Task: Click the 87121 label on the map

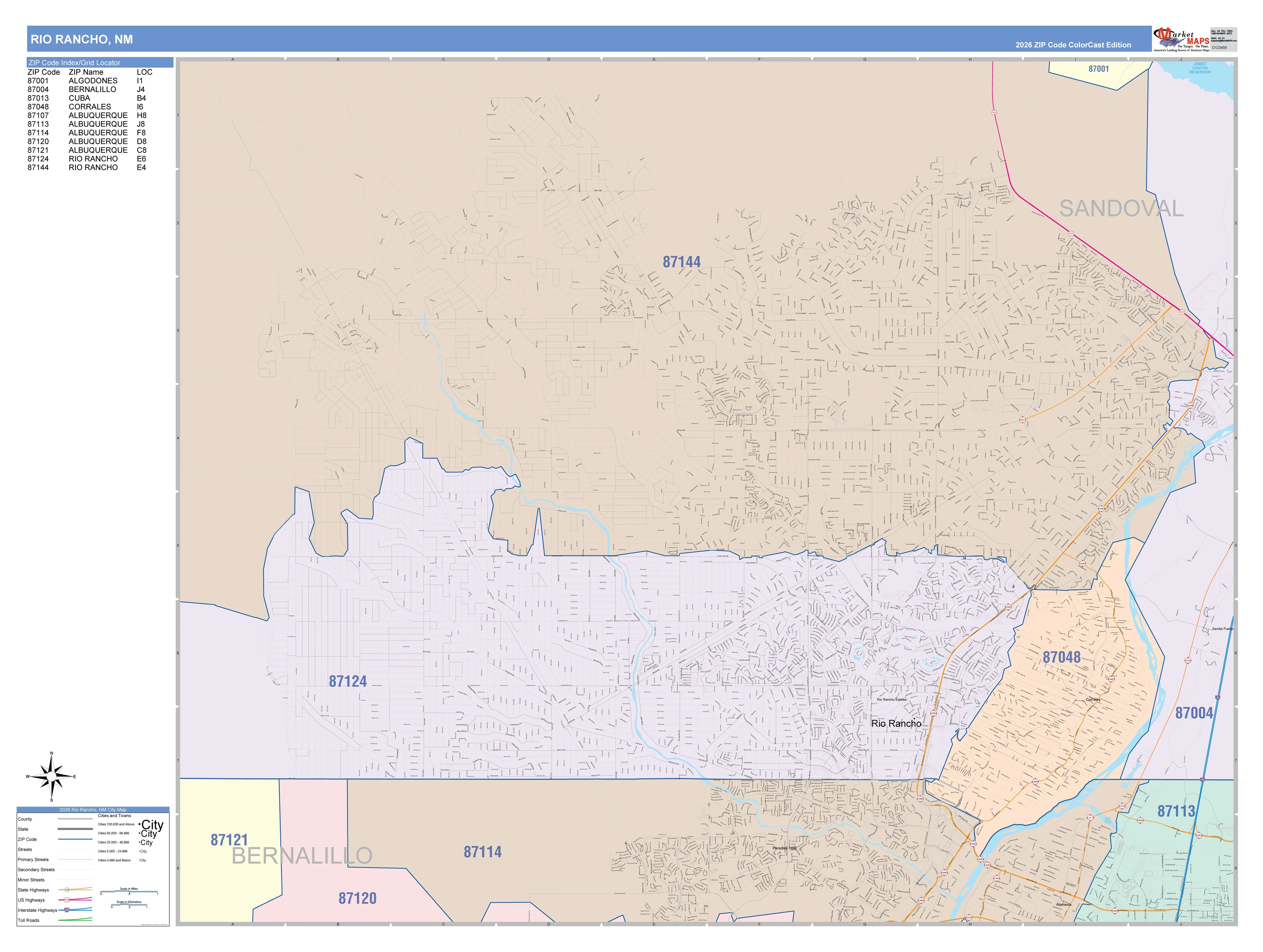Action: click(x=229, y=840)
